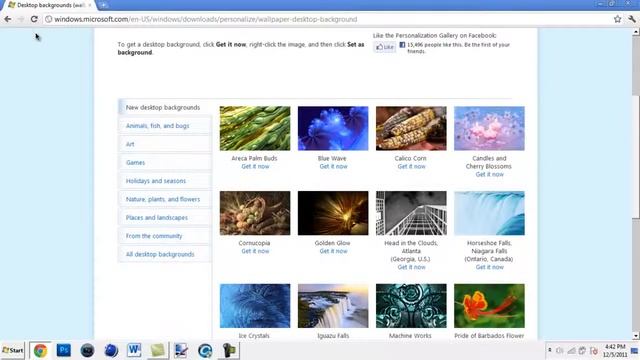
Task: Click Get it now under Head in the Clouds
Action: pyautogui.click(x=411, y=267)
